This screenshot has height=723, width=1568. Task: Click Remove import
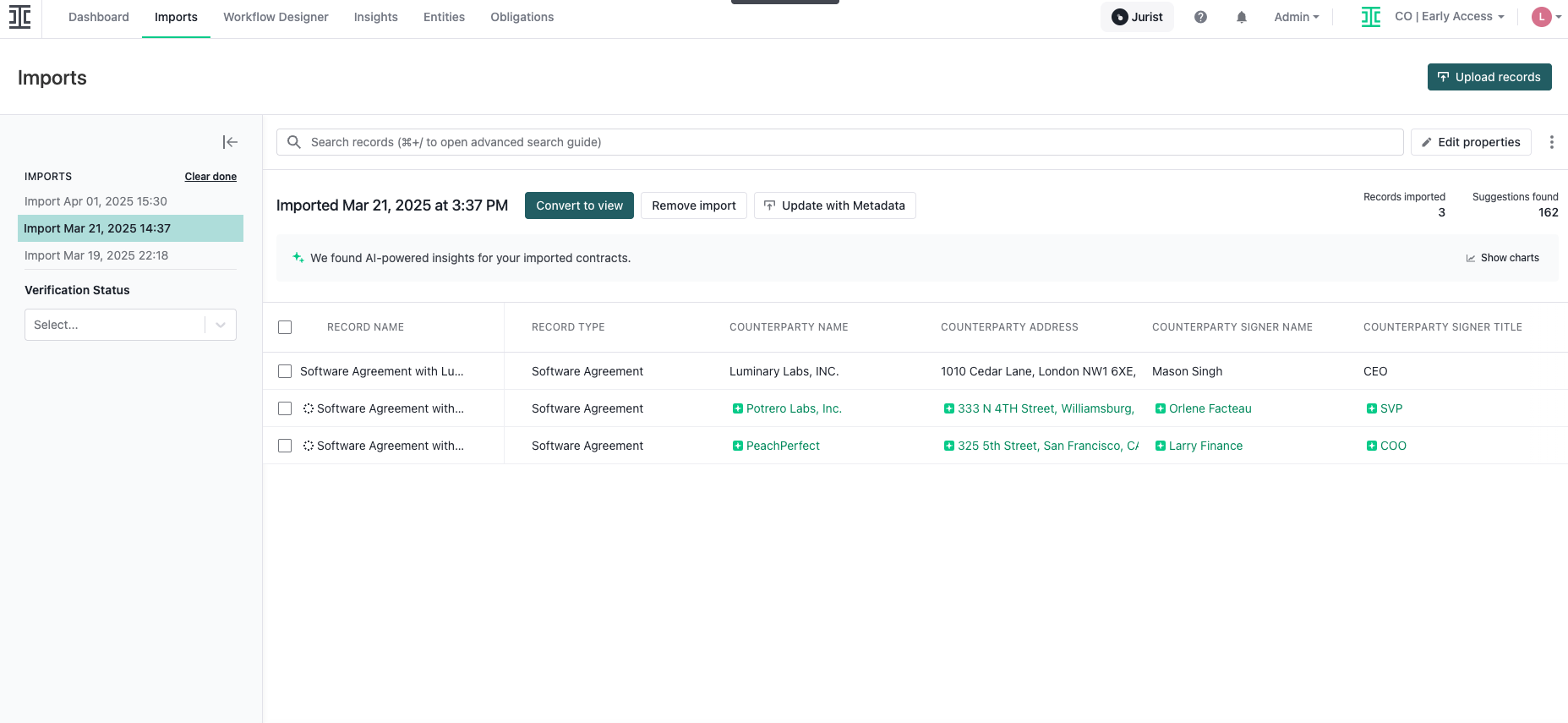pos(694,205)
